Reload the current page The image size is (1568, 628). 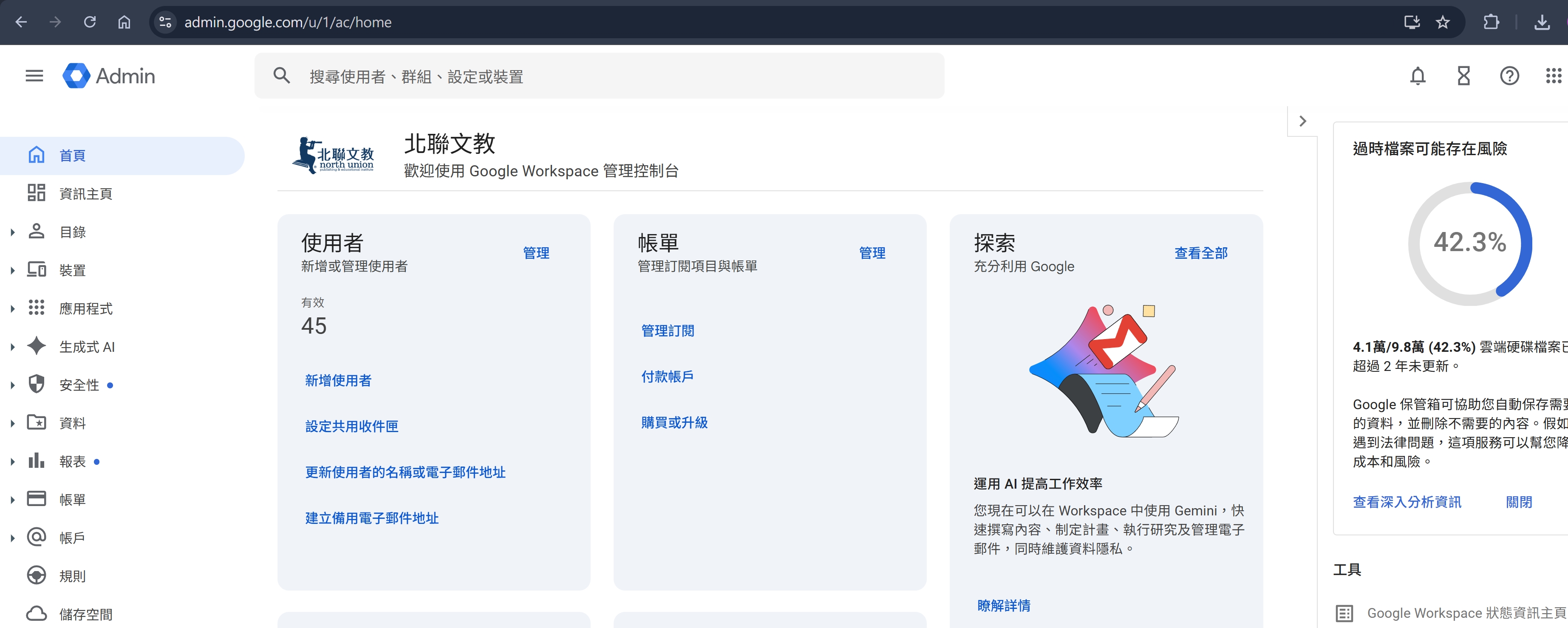pyautogui.click(x=90, y=23)
